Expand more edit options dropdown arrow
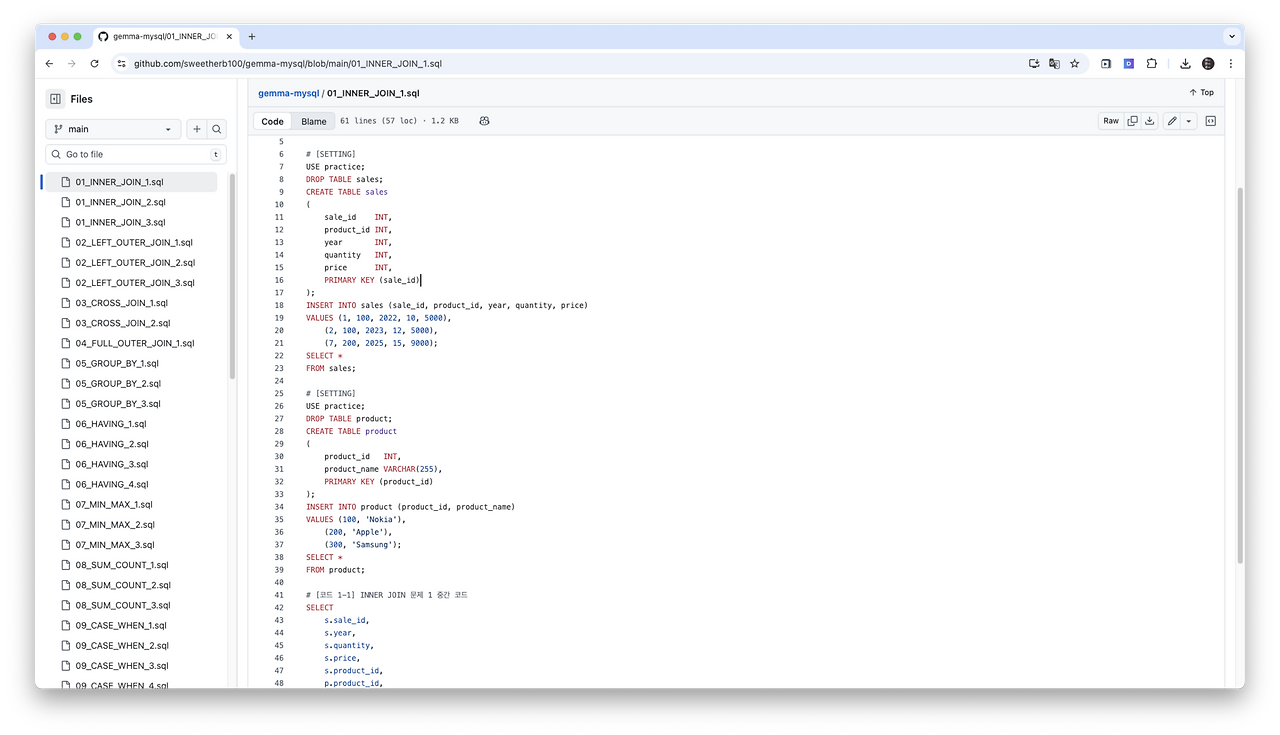 (1189, 121)
